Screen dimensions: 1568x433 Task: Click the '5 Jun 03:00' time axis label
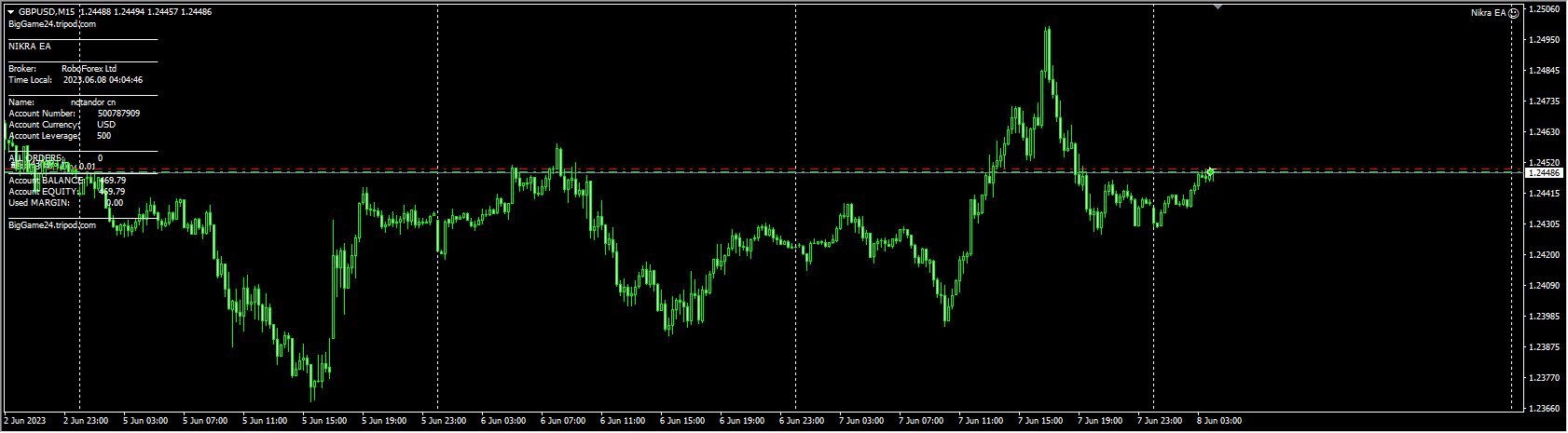[x=145, y=421]
